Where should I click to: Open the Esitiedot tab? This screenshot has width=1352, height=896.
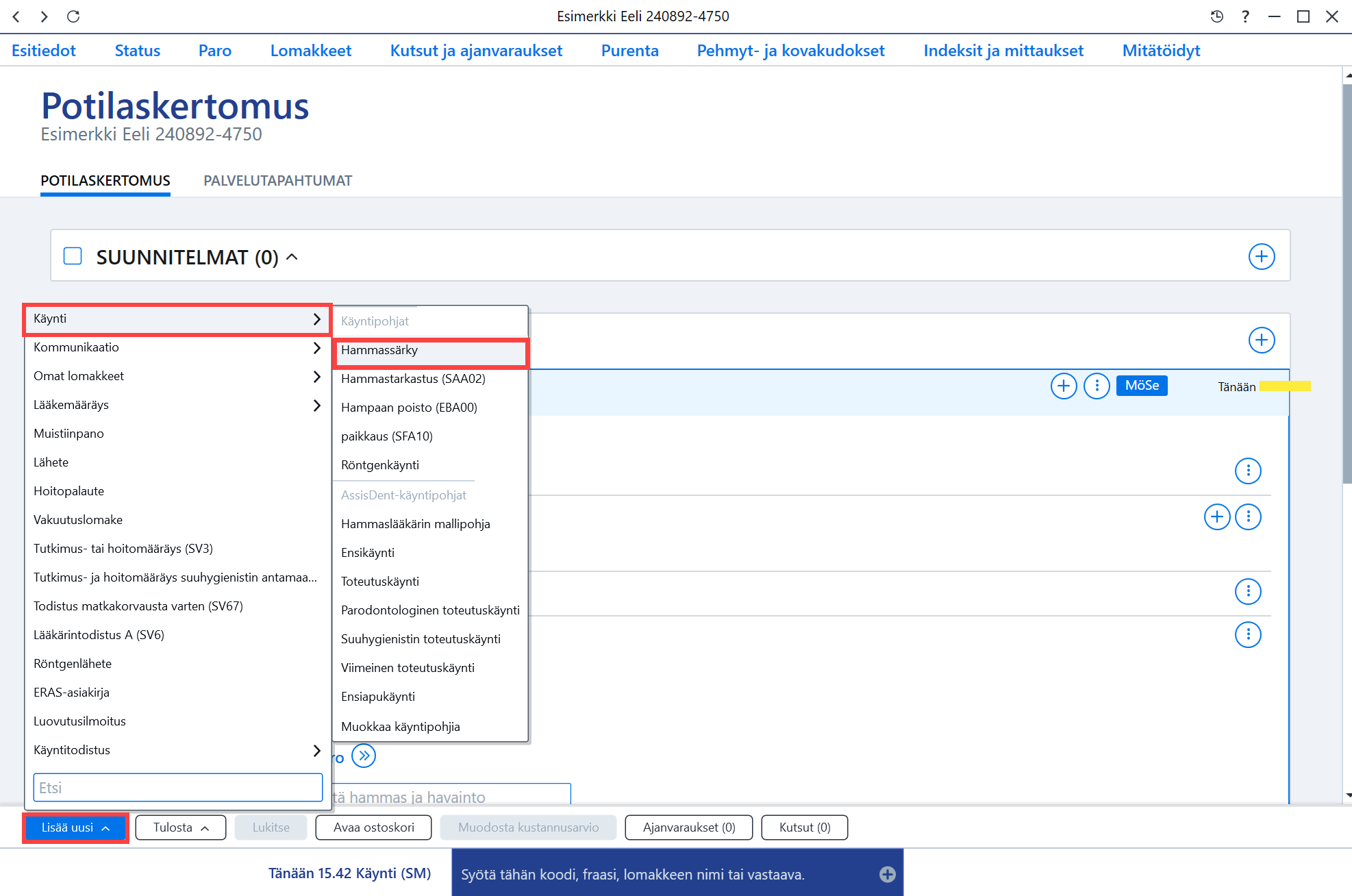click(44, 51)
